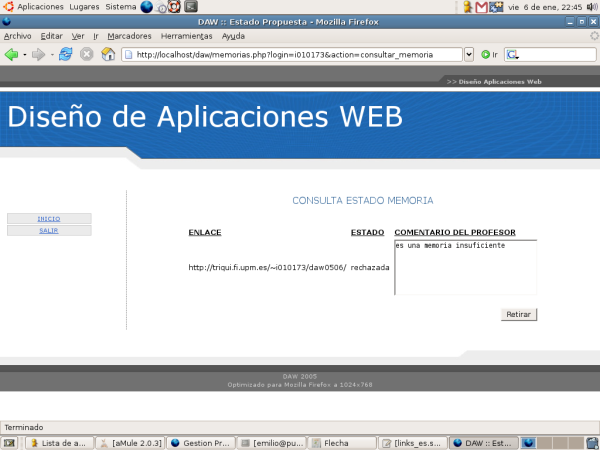Click the COMENTARIO DEL PROFESOR header

point(455,232)
